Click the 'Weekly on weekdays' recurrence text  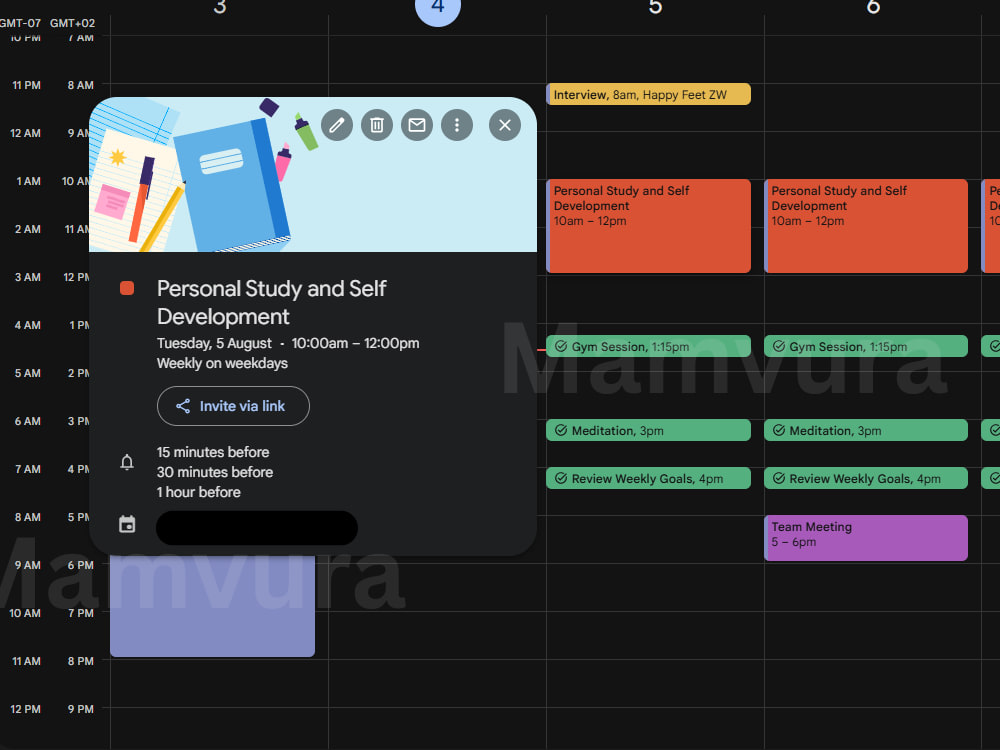pyautogui.click(x=223, y=363)
